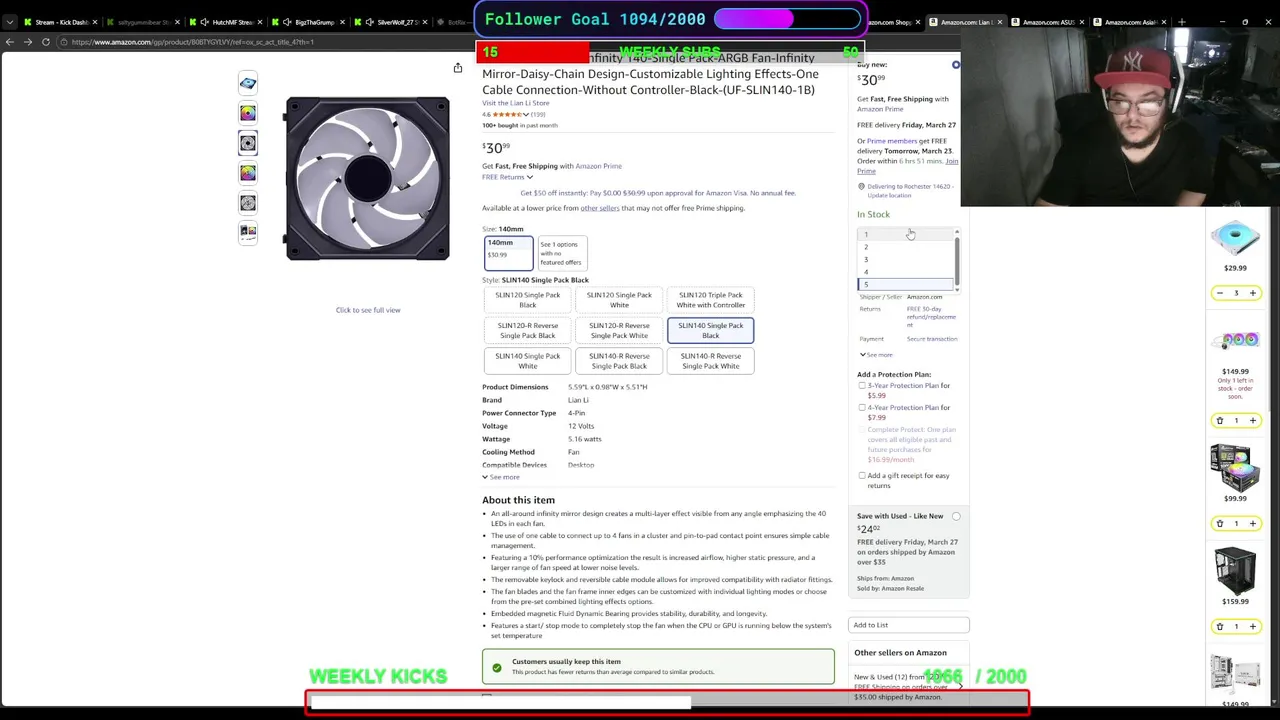
Task: Select Save with Used - Like New option
Action: point(956,516)
